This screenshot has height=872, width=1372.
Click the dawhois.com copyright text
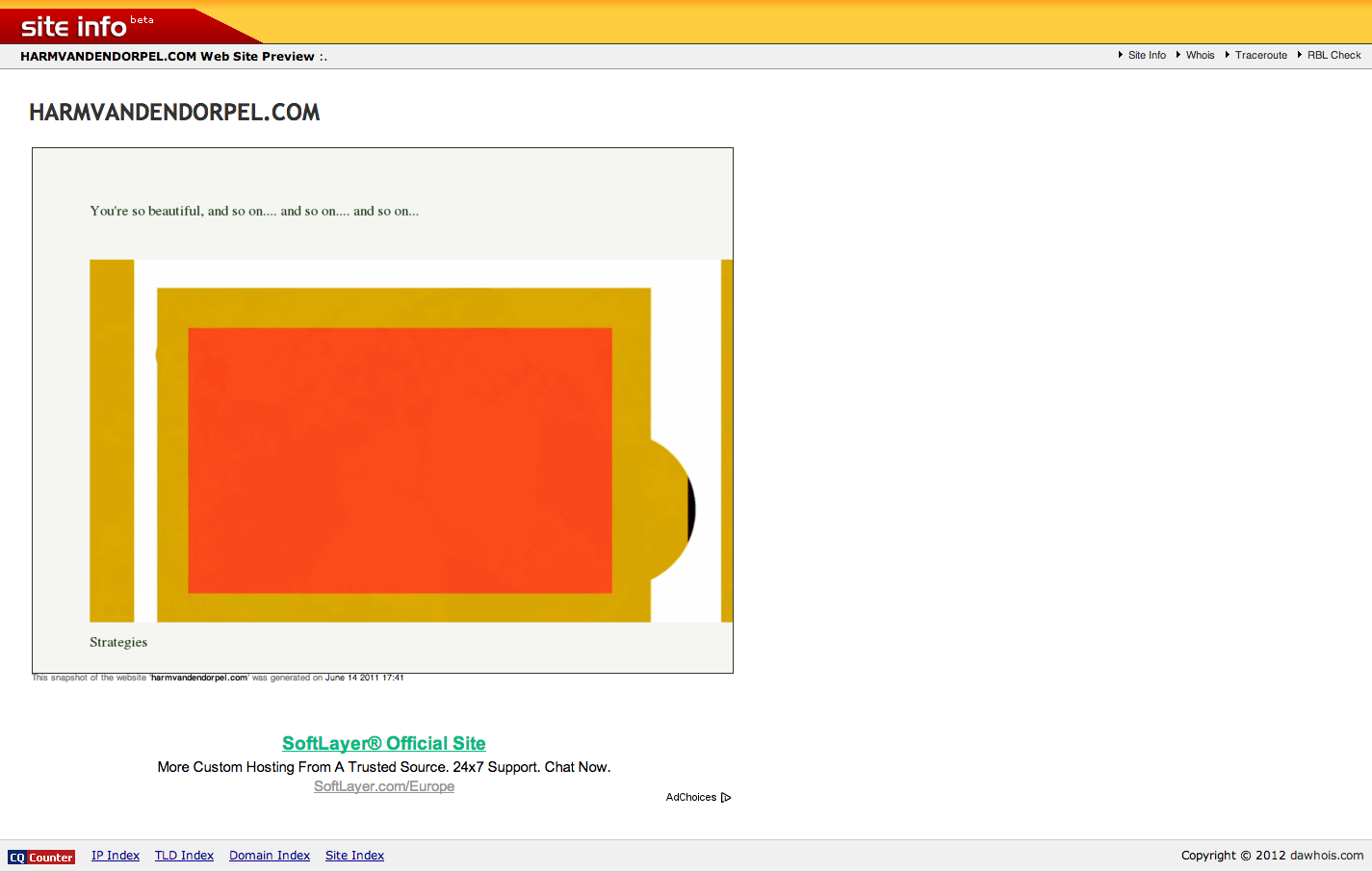coord(1326,856)
